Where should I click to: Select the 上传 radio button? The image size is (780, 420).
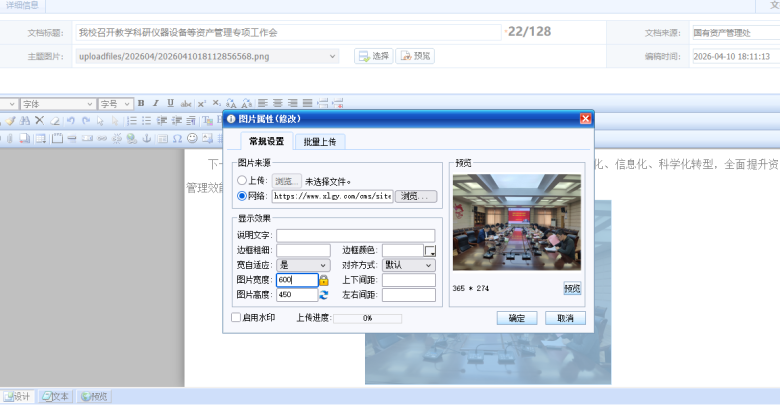[242, 181]
